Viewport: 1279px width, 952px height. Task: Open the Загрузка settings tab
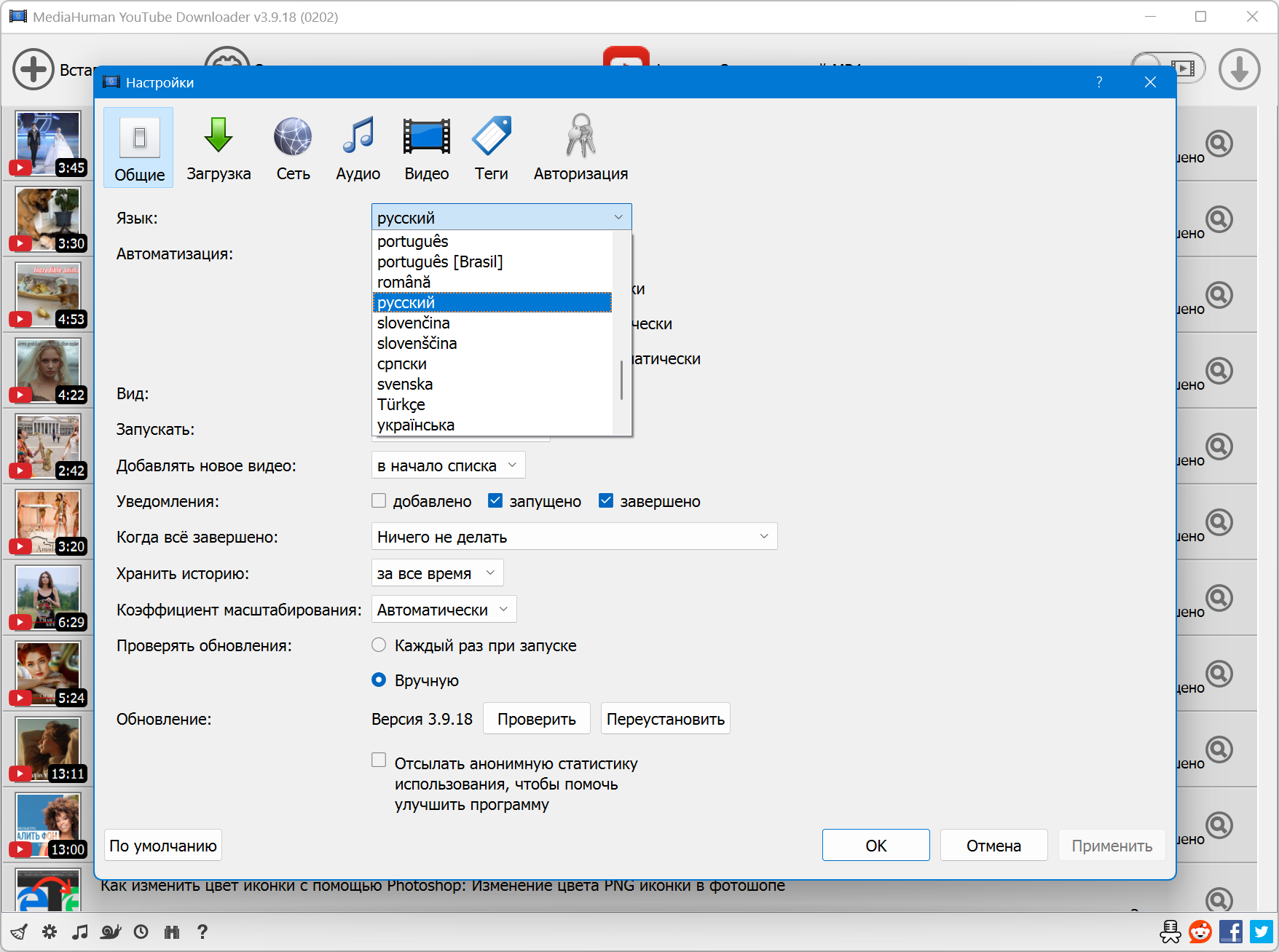[218, 149]
